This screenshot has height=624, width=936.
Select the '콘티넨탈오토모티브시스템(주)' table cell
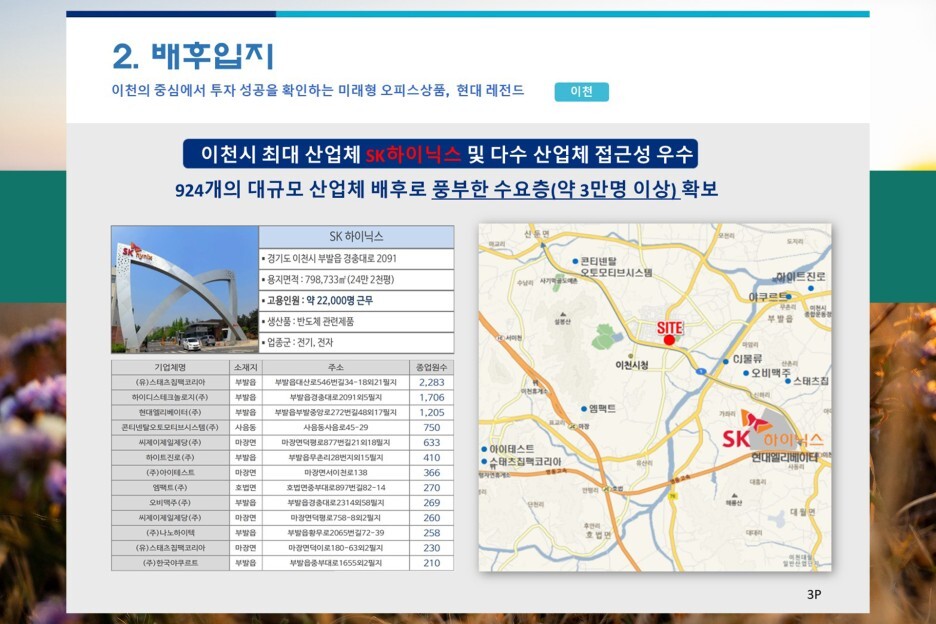[170, 428]
